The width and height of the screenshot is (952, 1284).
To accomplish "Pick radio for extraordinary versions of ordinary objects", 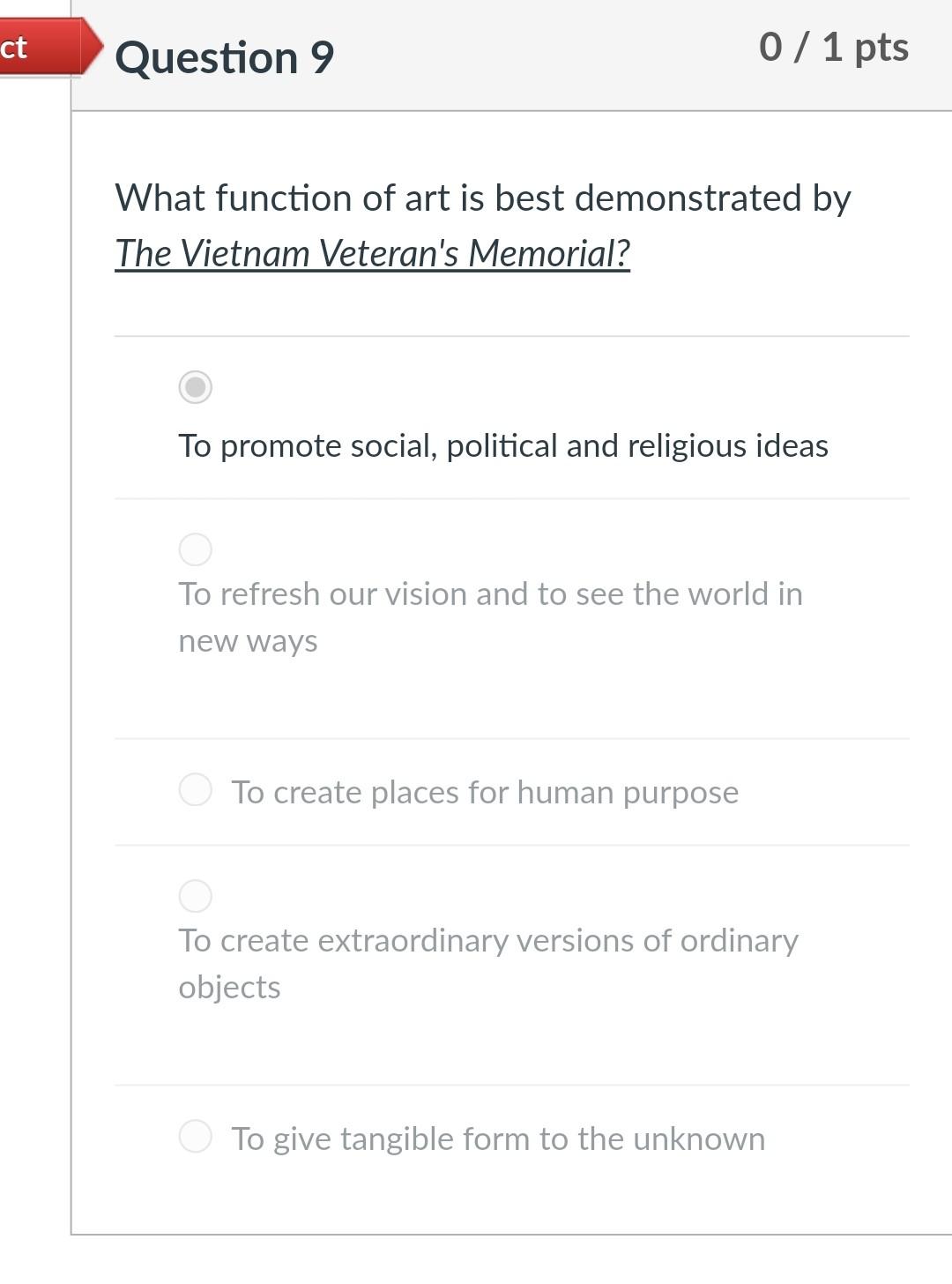I will (x=195, y=896).
